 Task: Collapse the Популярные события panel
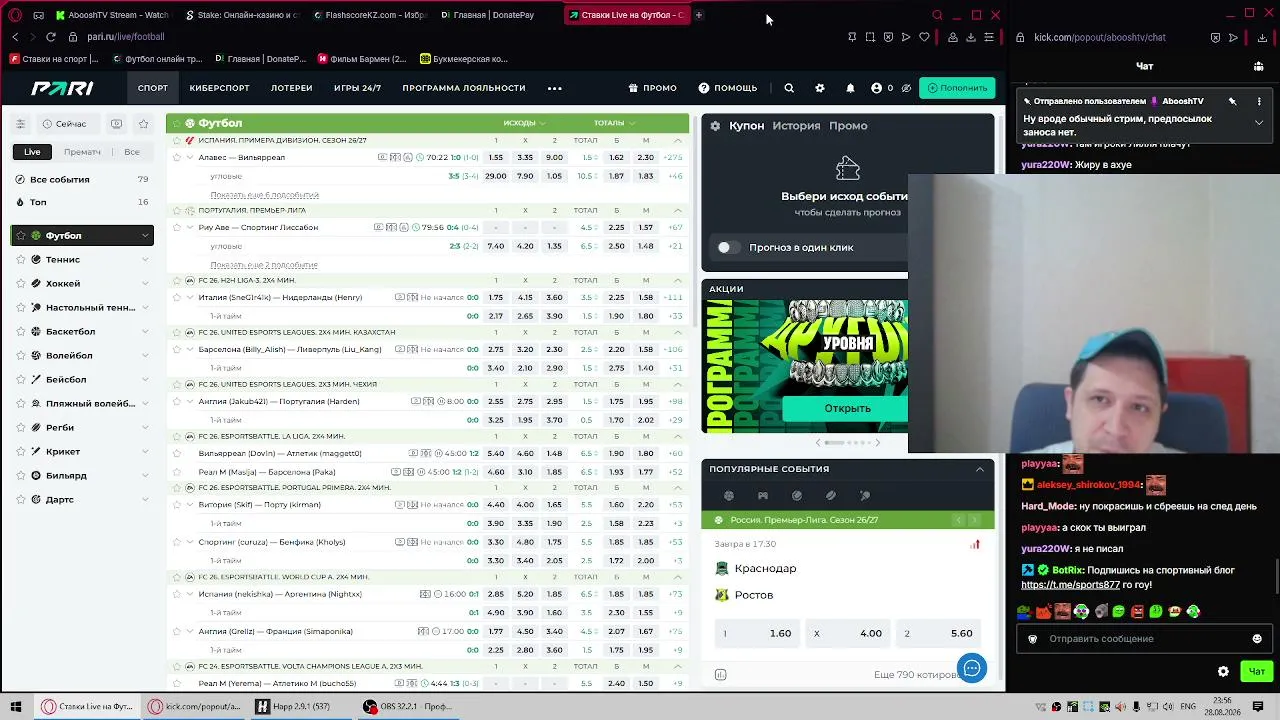pyautogui.click(x=980, y=469)
